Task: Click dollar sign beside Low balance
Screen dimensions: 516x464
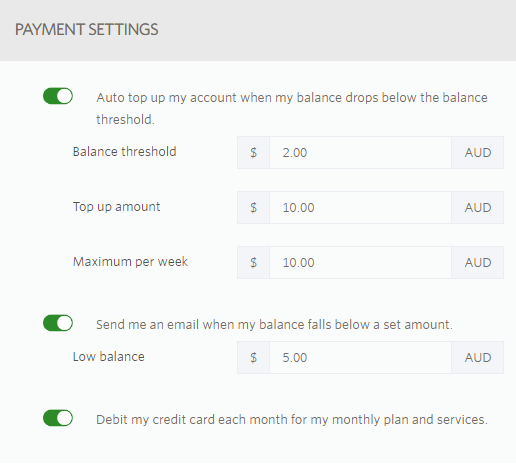Action: tap(253, 357)
